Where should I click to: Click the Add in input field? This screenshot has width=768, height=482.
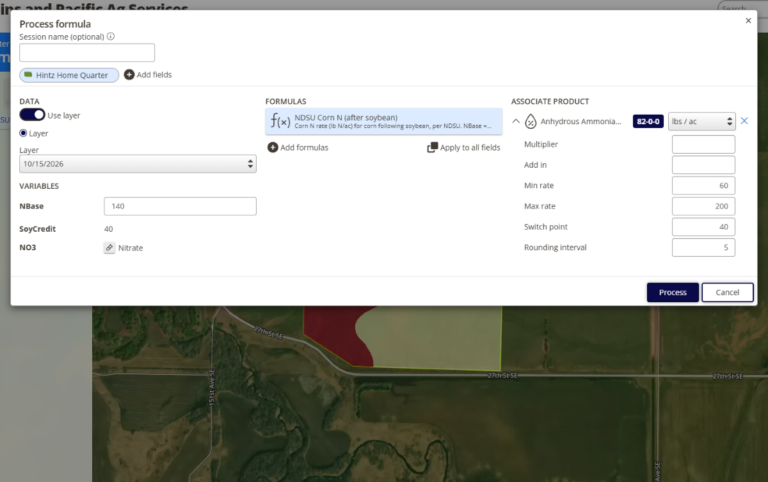tap(703, 165)
